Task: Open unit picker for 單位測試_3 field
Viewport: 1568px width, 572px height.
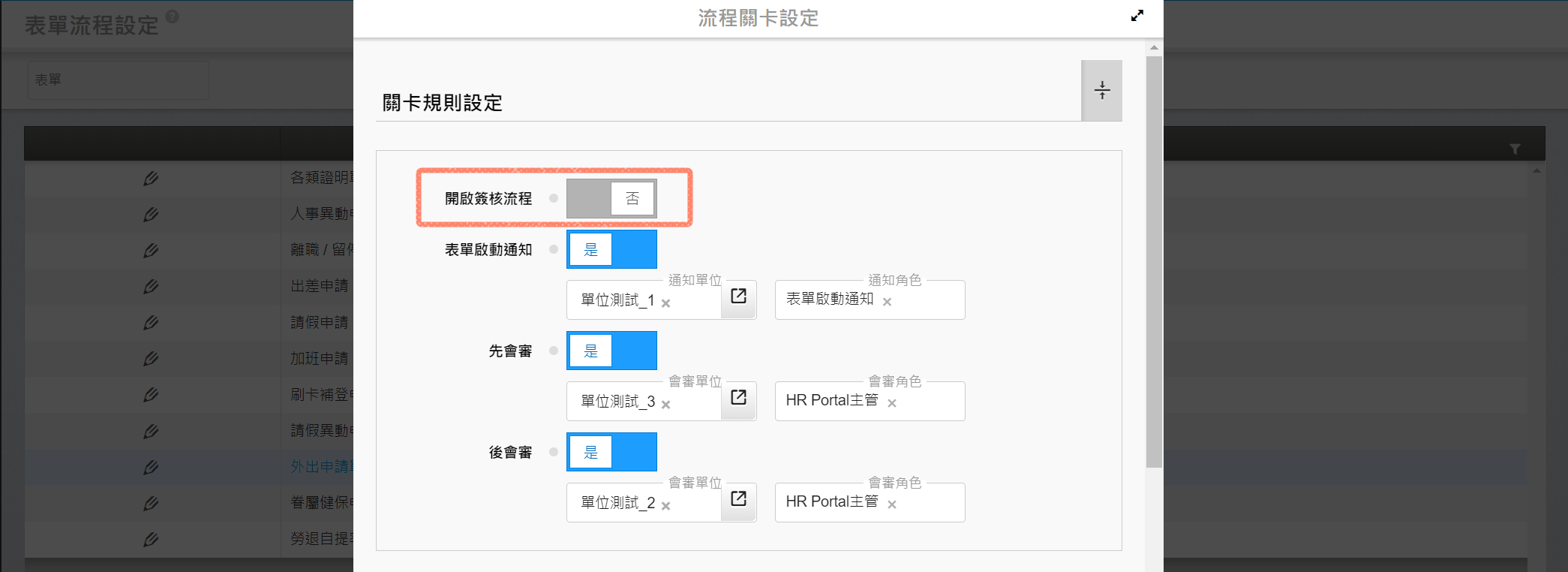Action: click(738, 398)
